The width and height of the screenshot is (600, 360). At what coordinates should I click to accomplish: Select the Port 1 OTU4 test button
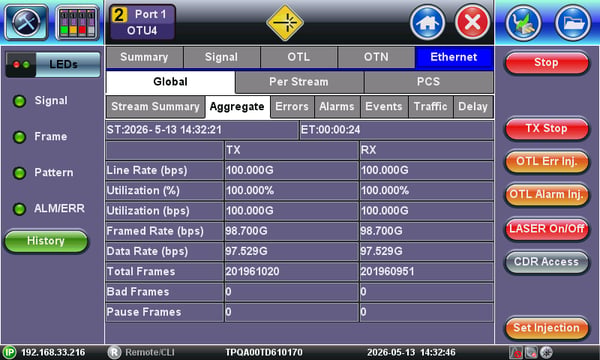142,23
